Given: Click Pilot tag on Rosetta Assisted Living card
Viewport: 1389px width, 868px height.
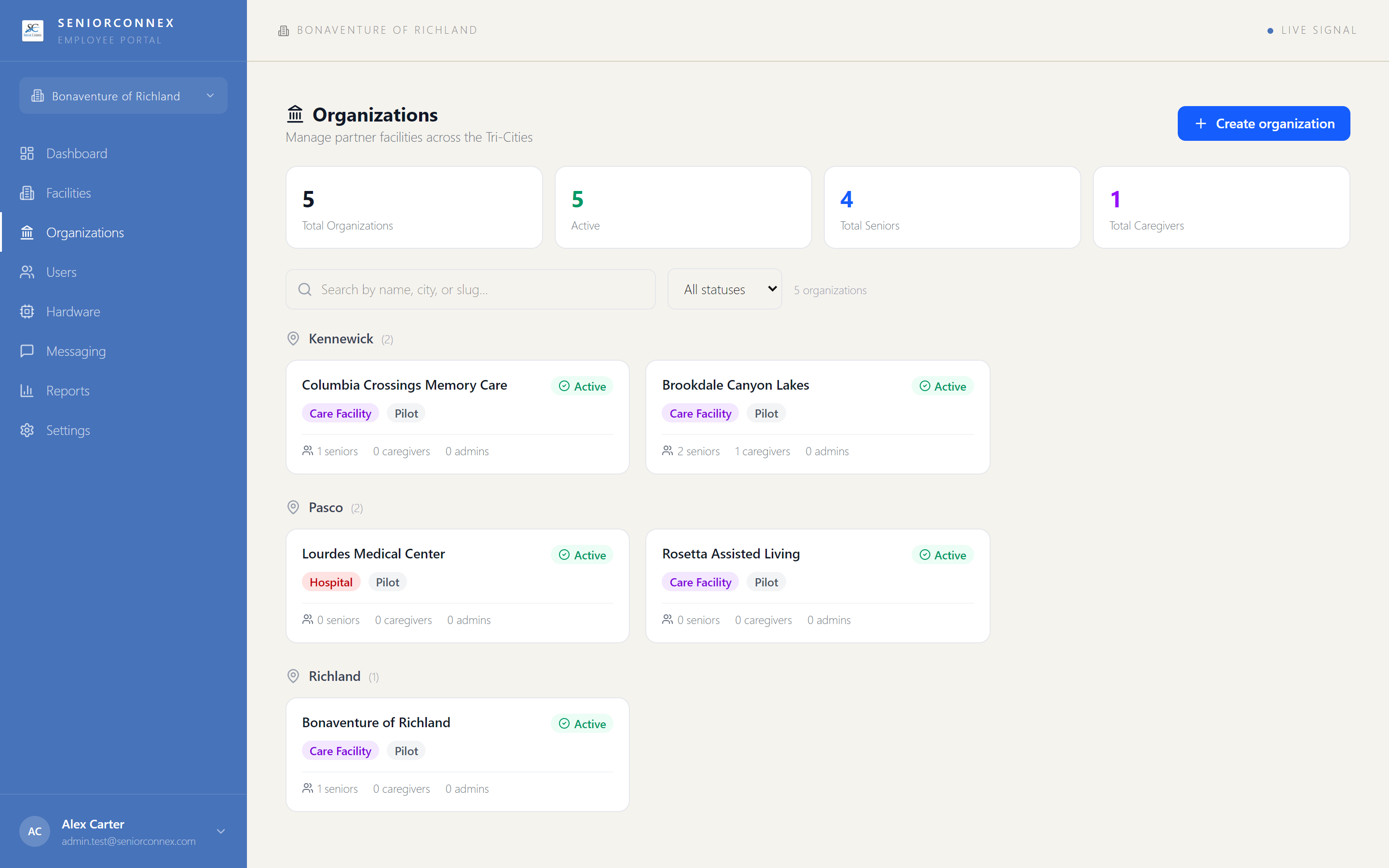Looking at the screenshot, I should coord(766,582).
